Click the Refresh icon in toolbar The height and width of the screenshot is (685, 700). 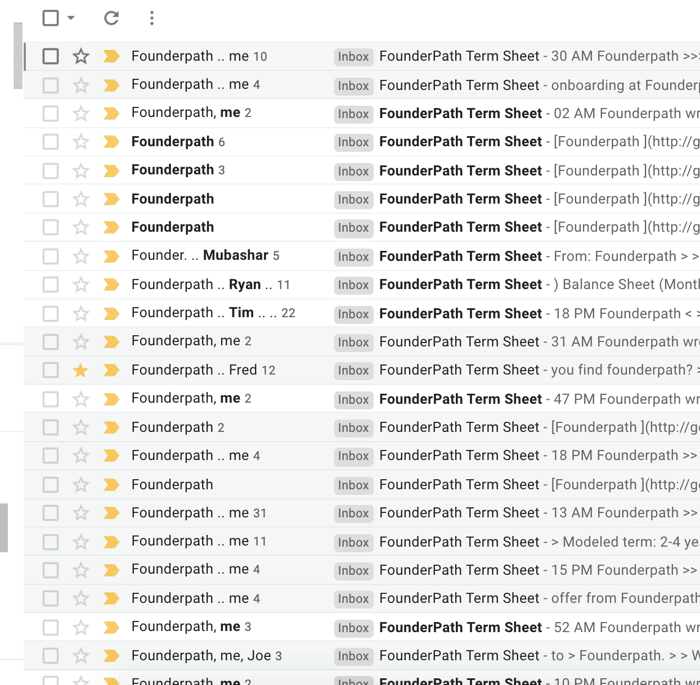point(111,18)
